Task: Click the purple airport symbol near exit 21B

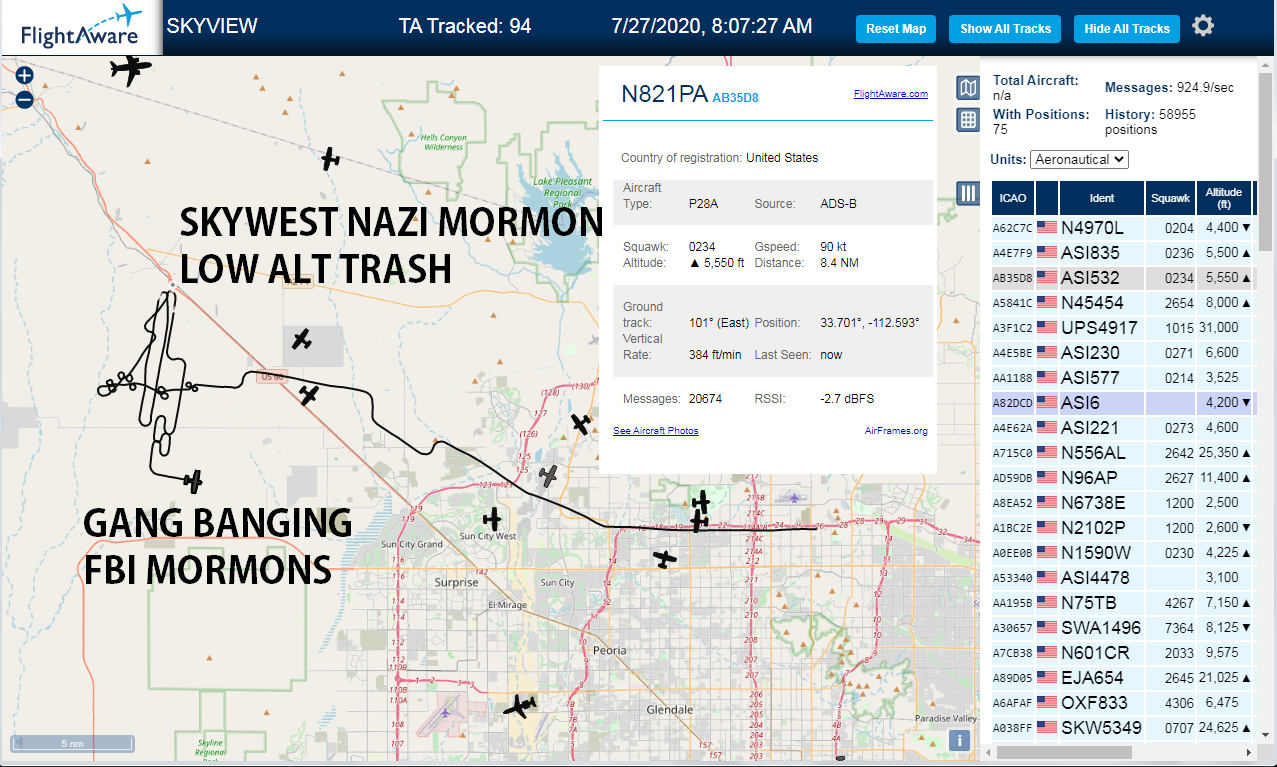Action: pos(794,497)
